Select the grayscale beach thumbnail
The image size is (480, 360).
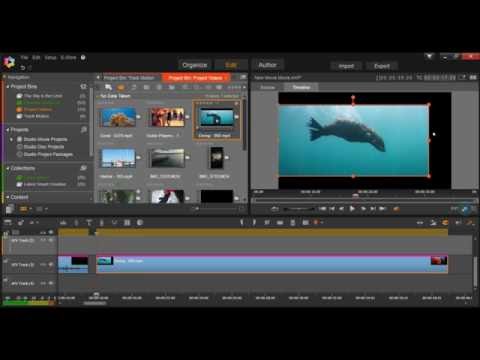click(167, 158)
